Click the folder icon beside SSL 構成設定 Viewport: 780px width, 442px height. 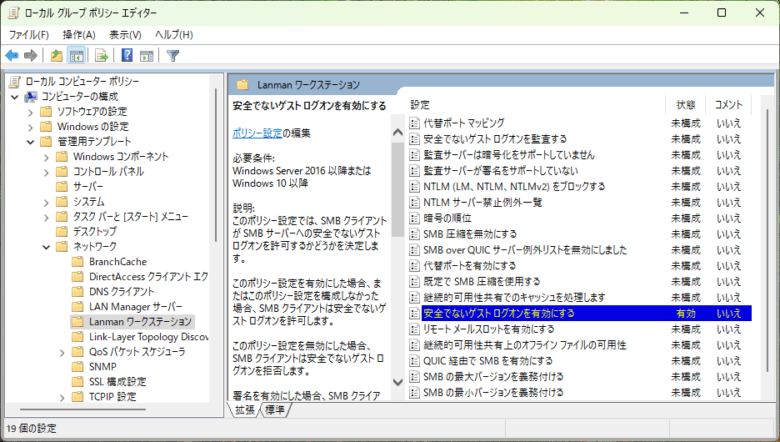[78, 381]
